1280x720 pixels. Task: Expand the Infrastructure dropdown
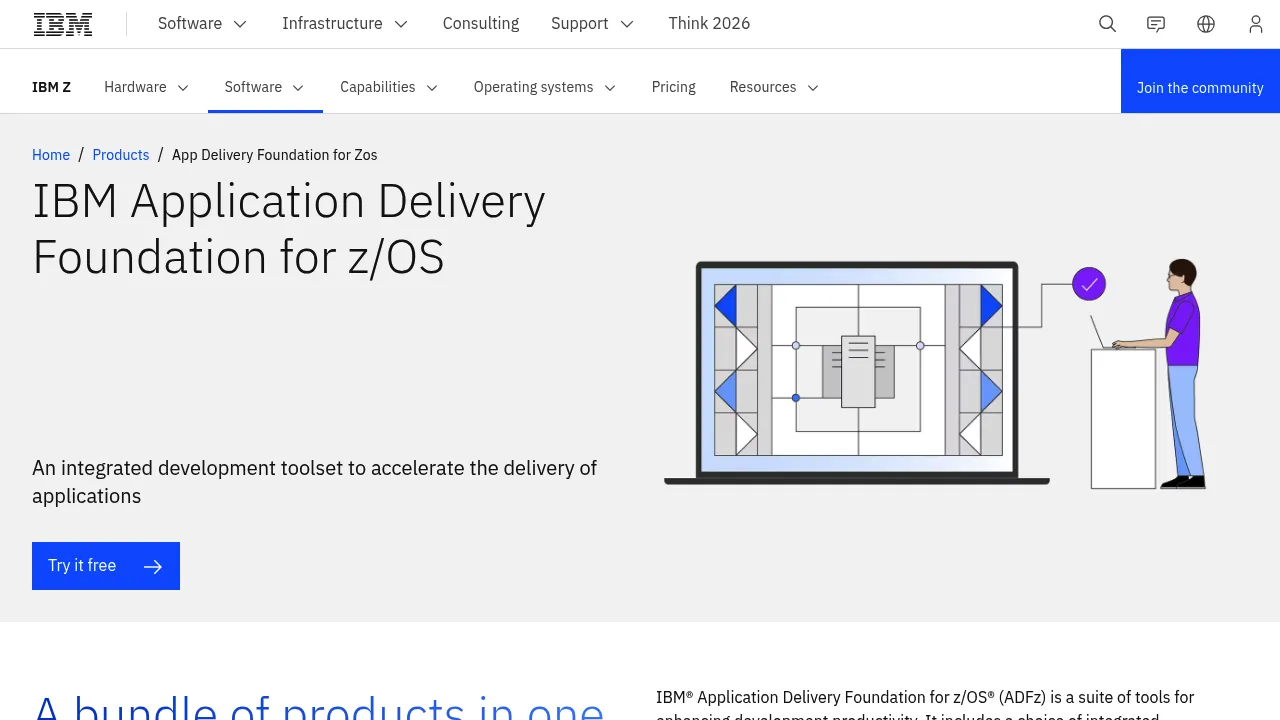pos(345,24)
